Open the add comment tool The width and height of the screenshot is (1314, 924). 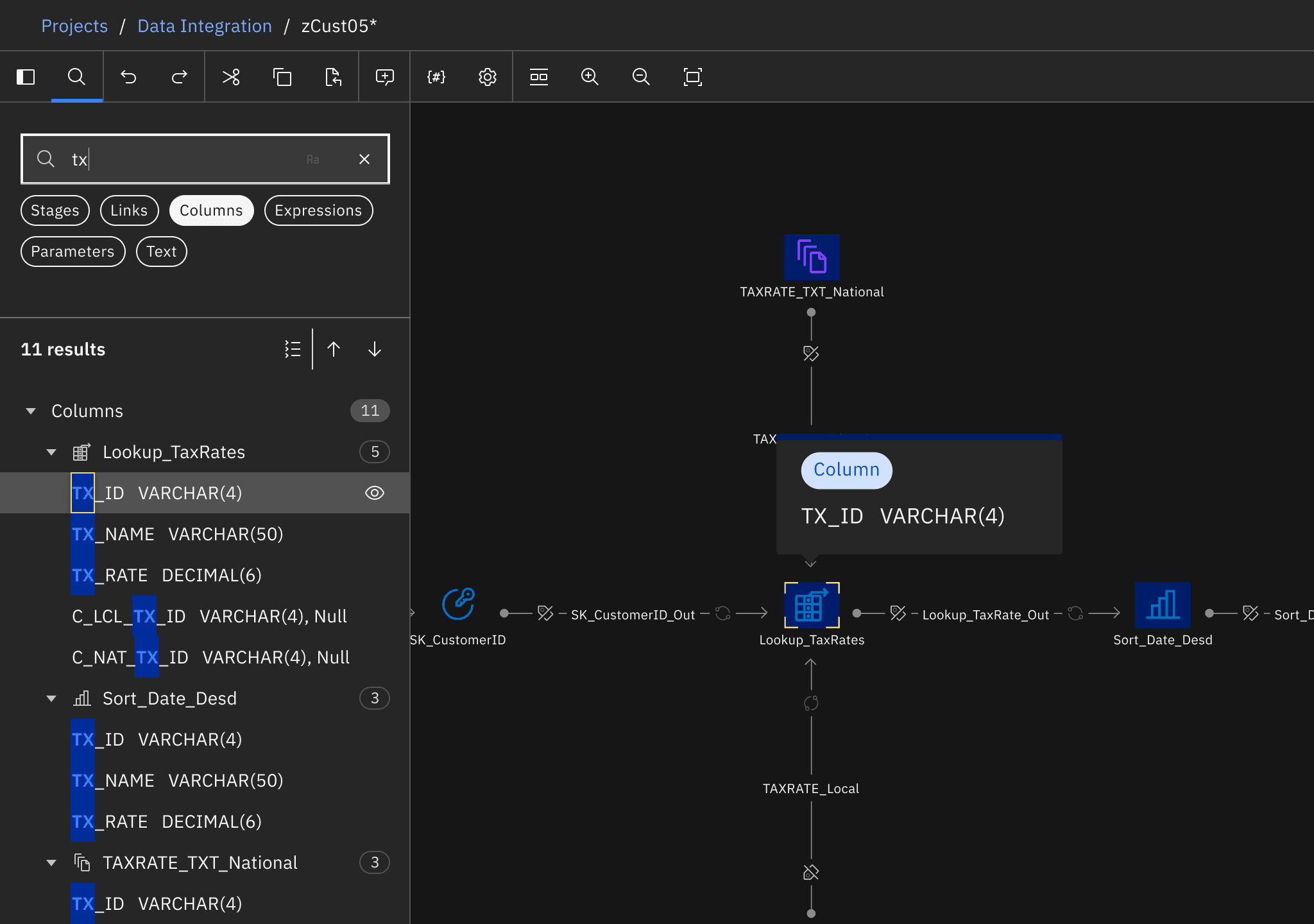click(x=385, y=77)
